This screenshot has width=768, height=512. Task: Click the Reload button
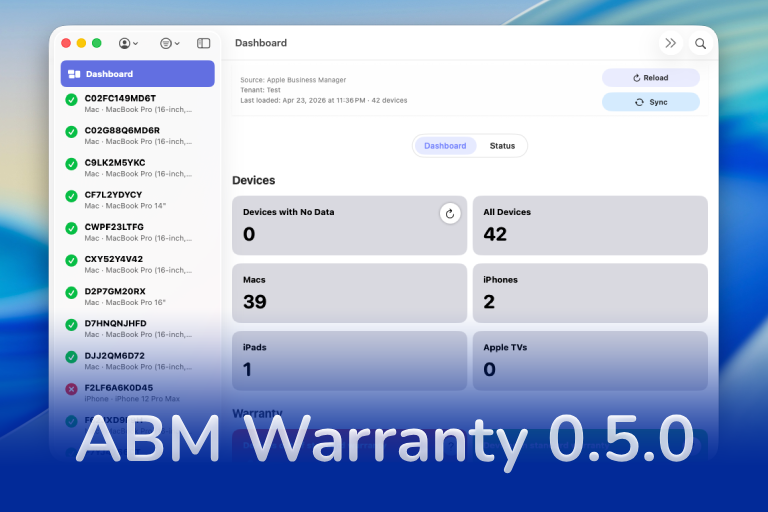pos(650,78)
